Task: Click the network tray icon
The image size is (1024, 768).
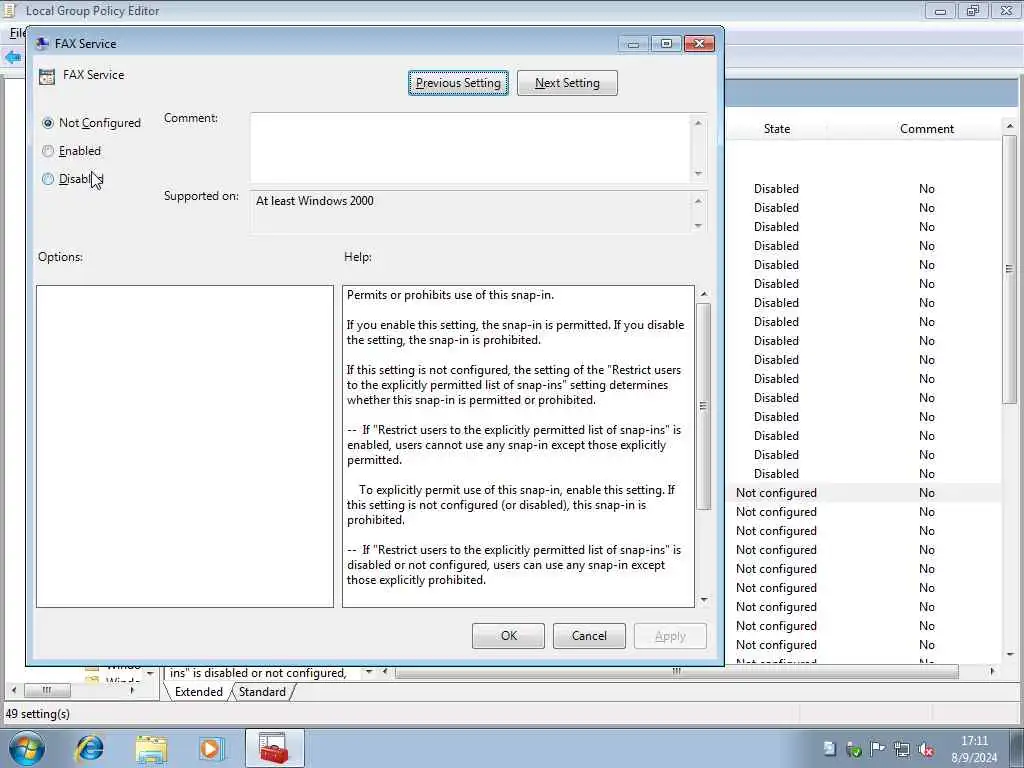Action: 902,749
